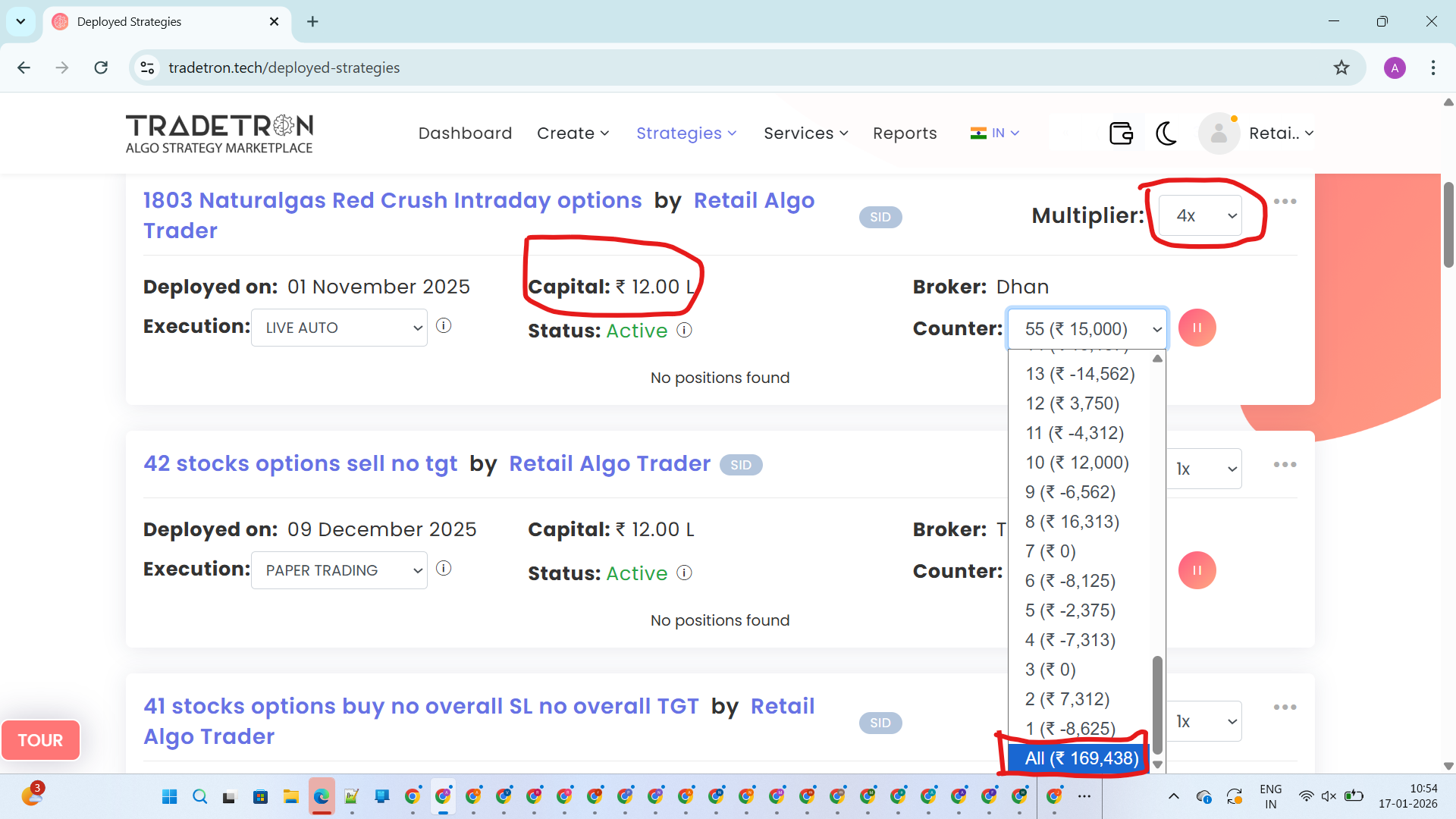Viewport: 1456px width, 819px height.
Task: Go to the Dashboard section
Action: [x=465, y=133]
